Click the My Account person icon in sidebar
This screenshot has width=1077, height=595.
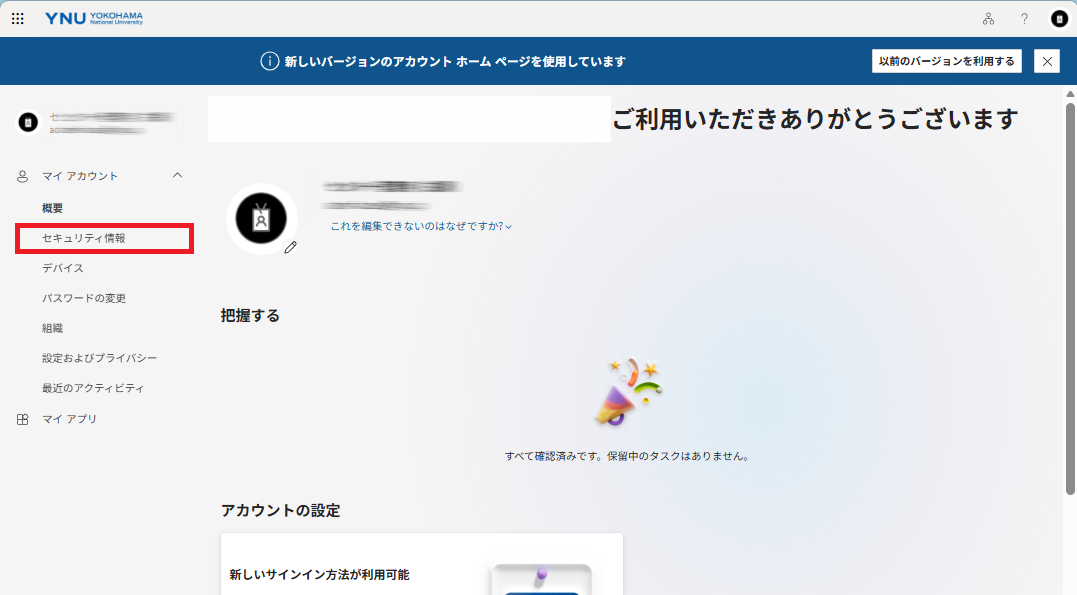21,175
